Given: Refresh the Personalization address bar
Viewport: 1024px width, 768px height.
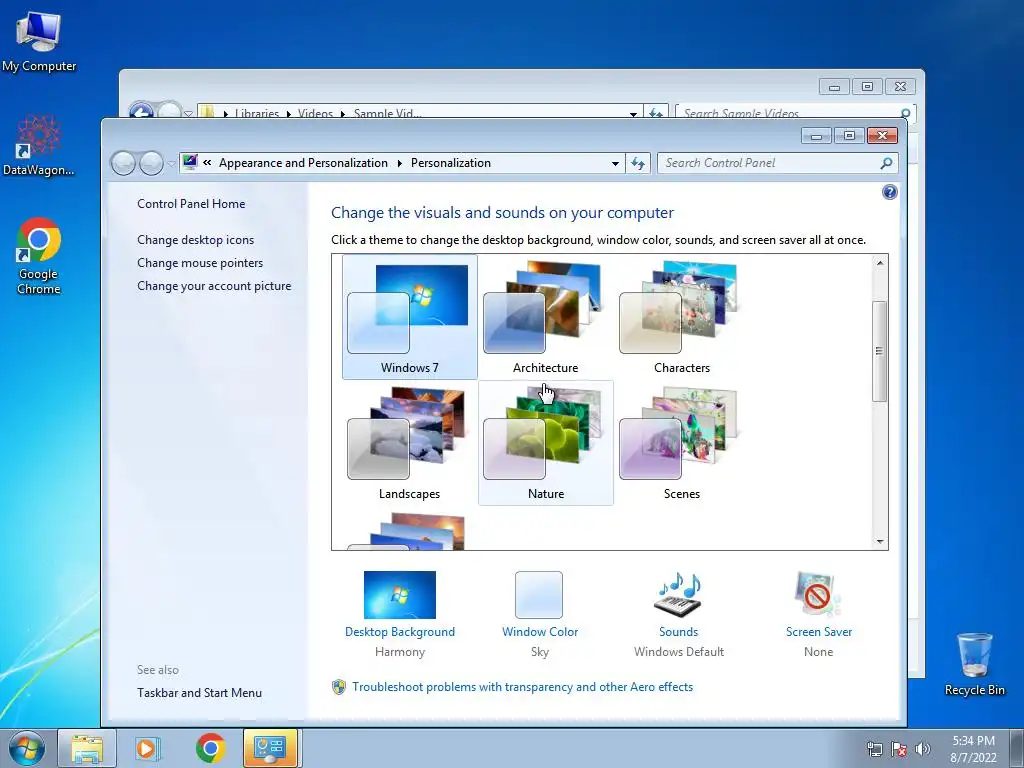Looking at the screenshot, I should pos(638,163).
